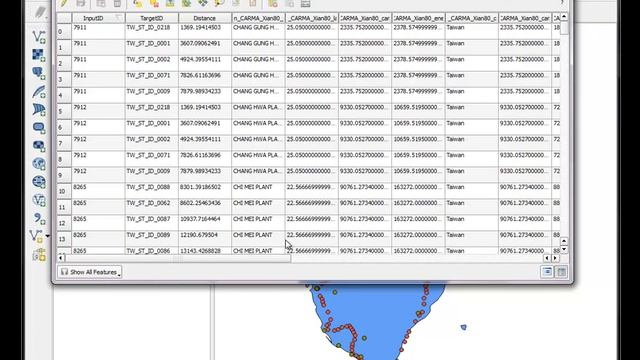Click the delete selected features trash icon
This screenshot has height=360, width=640.
point(117,3)
